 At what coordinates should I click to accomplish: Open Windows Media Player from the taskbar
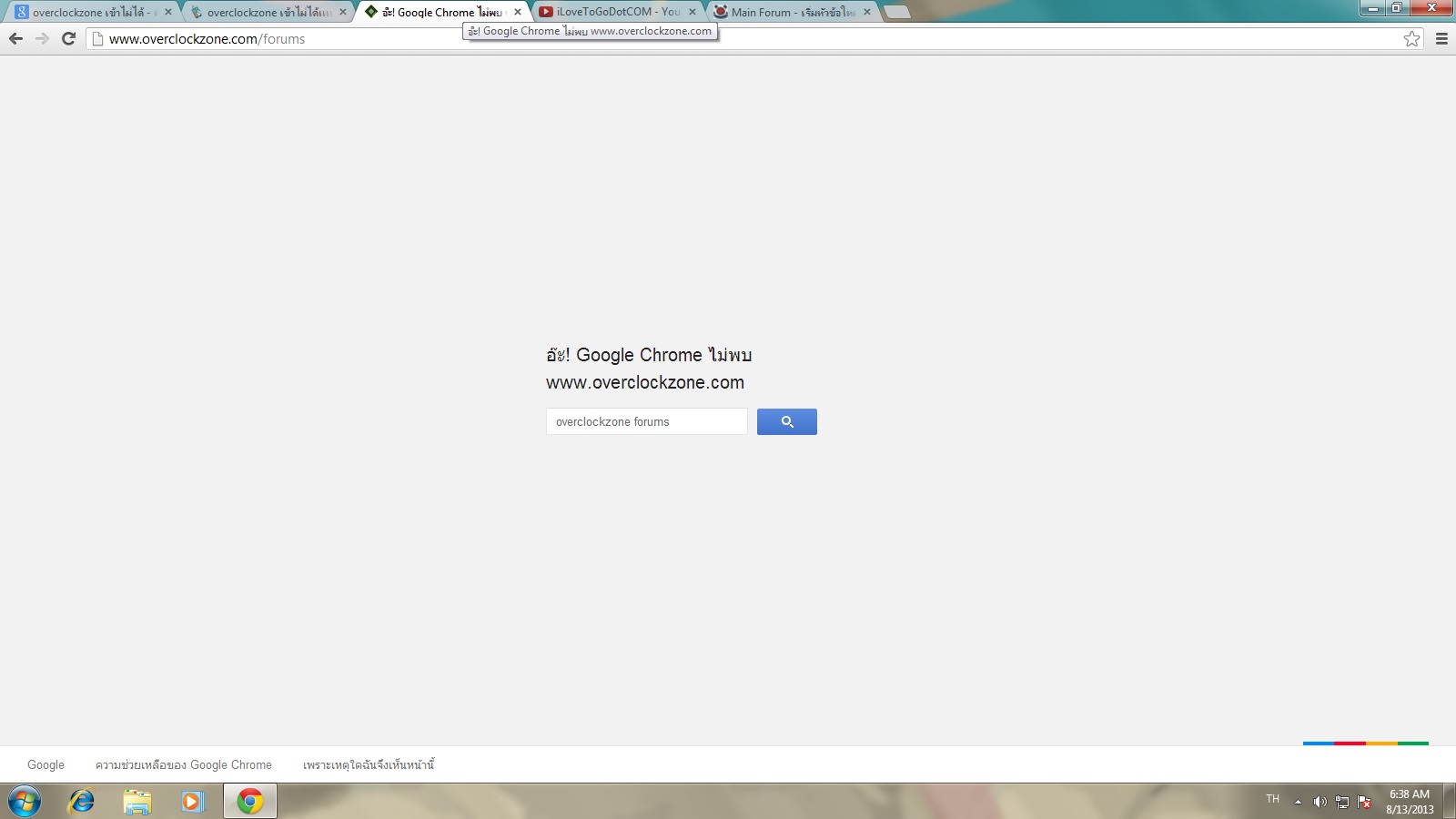tap(193, 802)
